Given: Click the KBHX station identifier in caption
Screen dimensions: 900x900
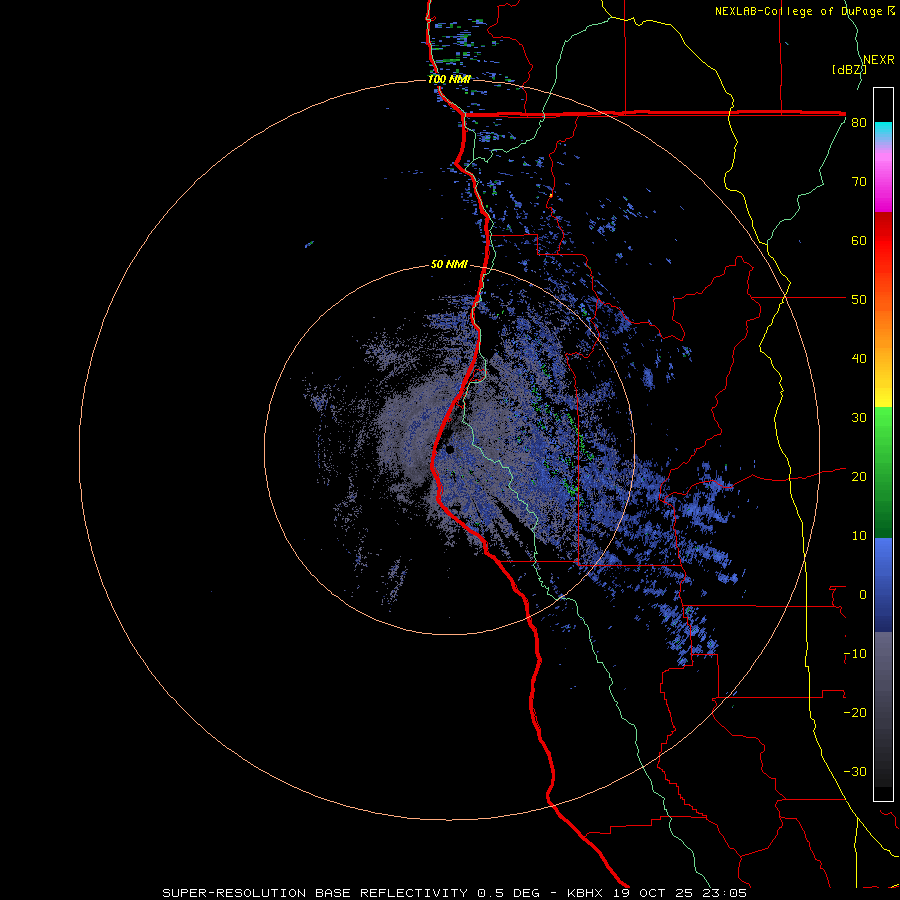Looking at the screenshot, I should [587, 893].
